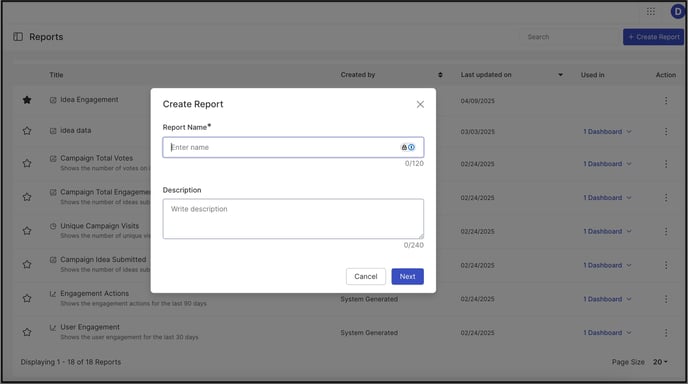Click the Description text area
The height and width of the screenshot is (384, 688).
click(293, 219)
